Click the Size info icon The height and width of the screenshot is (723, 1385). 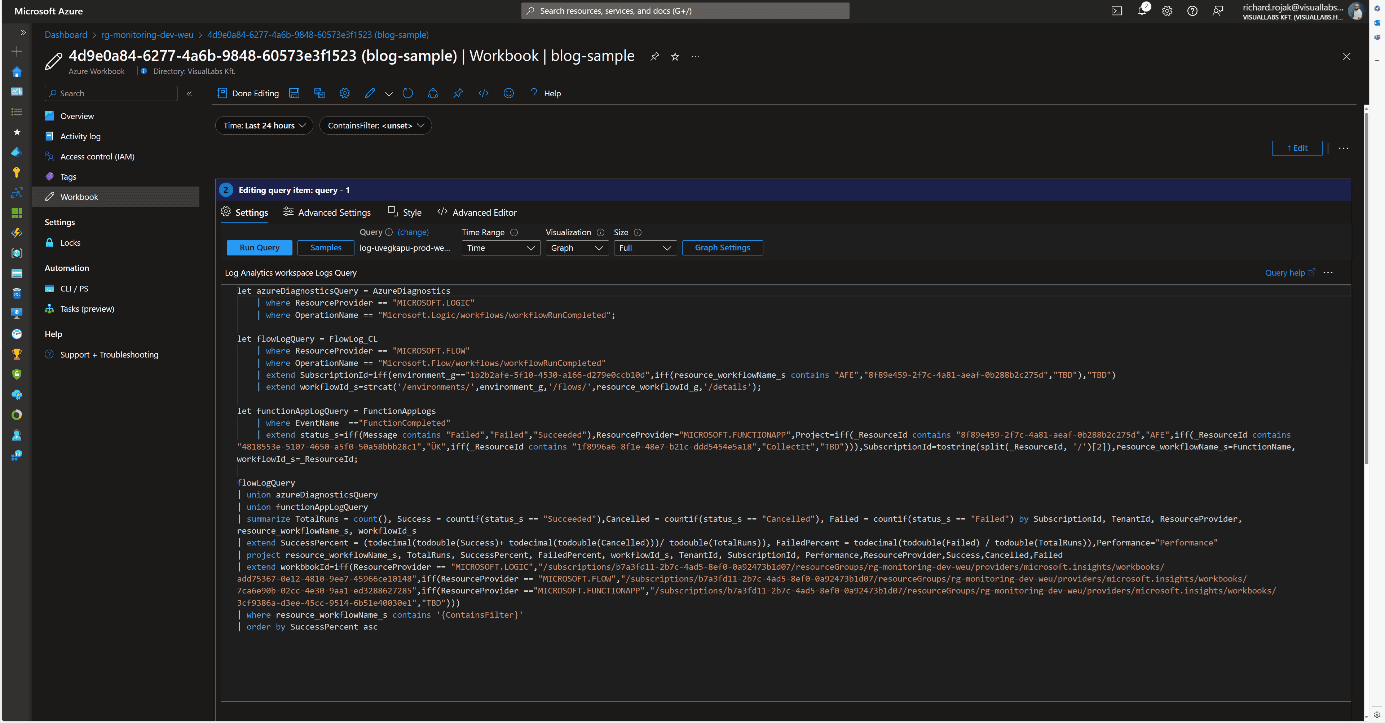(638, 232)
